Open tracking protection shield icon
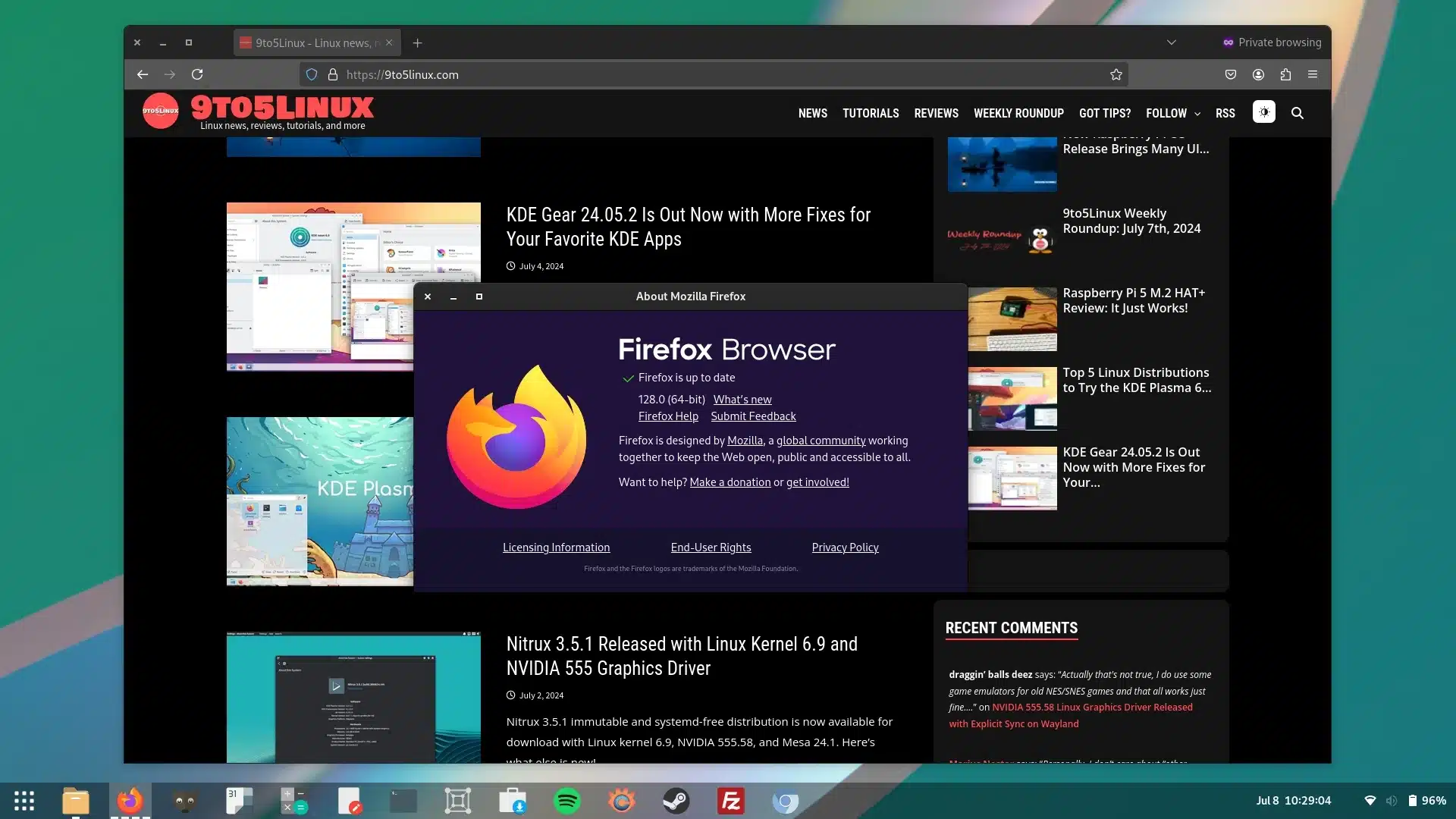 [312, 74]
